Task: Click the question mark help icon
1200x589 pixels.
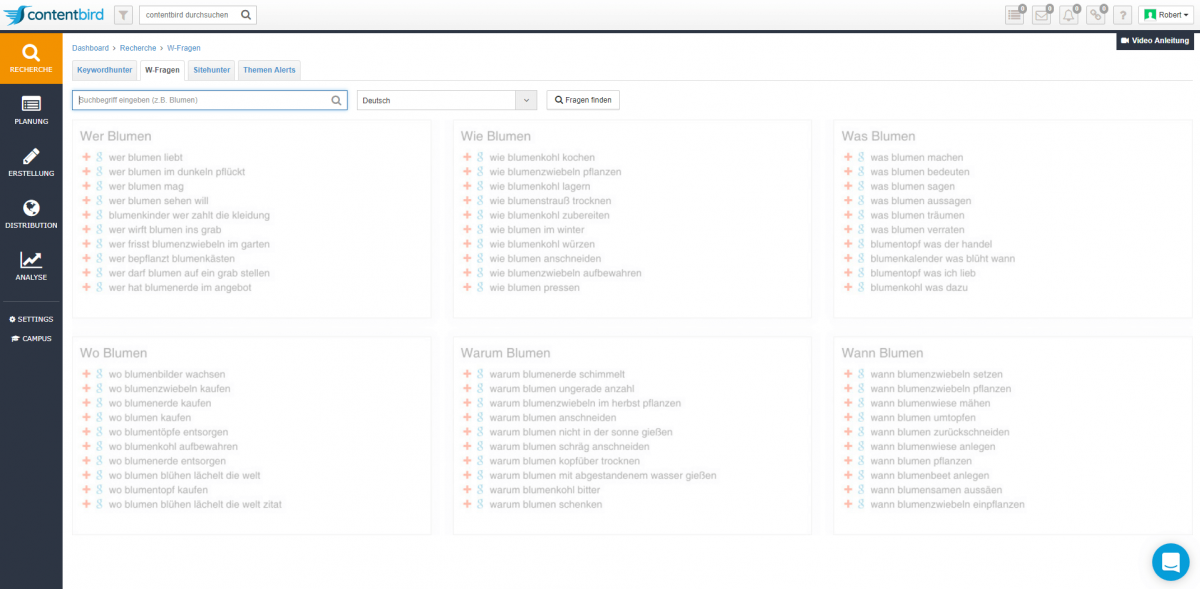Action: click(1122, 15)
